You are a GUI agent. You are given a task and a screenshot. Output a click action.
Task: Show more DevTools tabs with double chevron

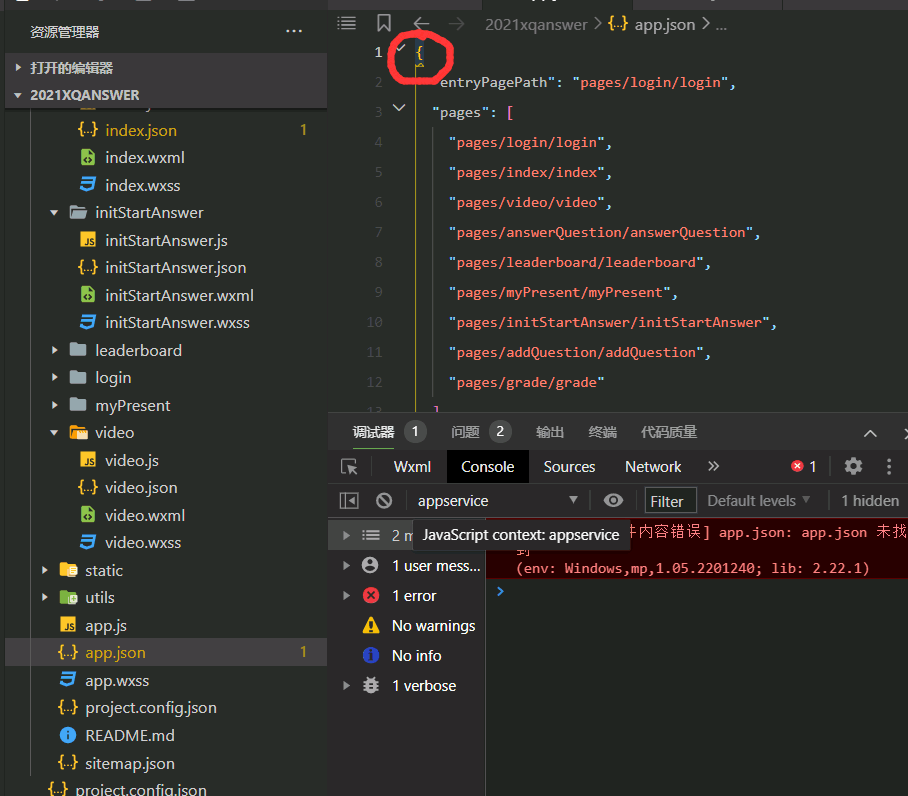point(713,466)
